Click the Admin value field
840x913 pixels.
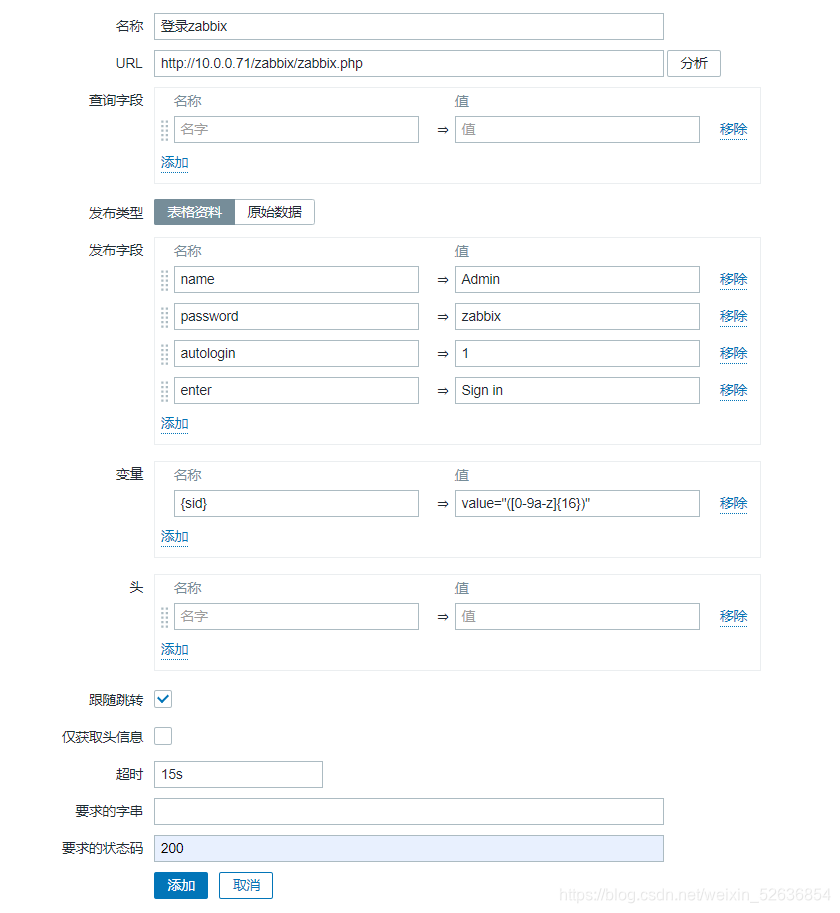point(577,279)
